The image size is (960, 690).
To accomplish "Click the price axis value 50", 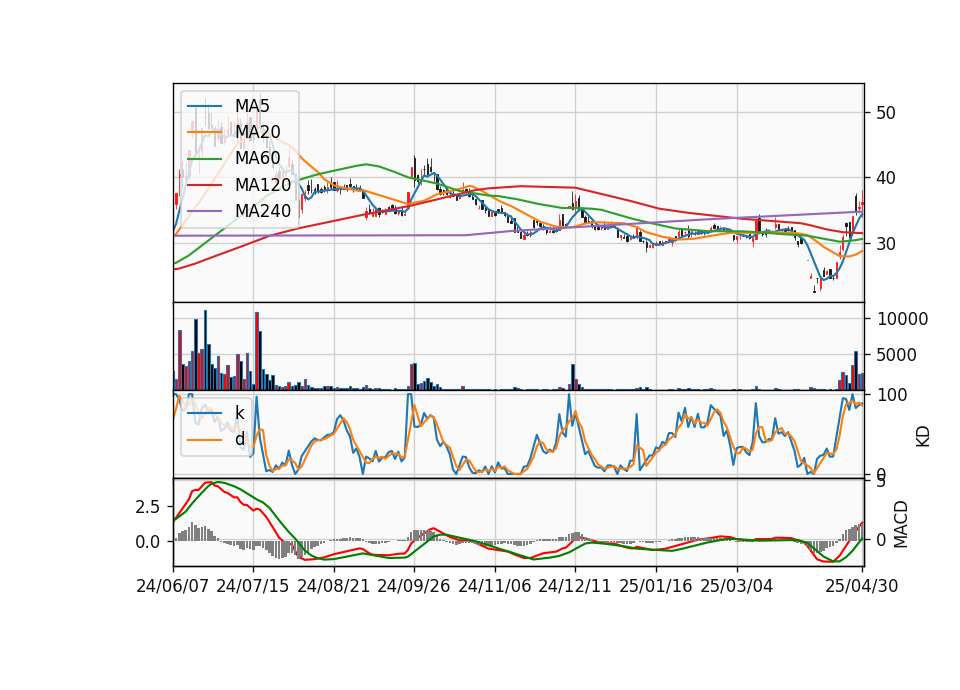I will [x=886, y=113].
